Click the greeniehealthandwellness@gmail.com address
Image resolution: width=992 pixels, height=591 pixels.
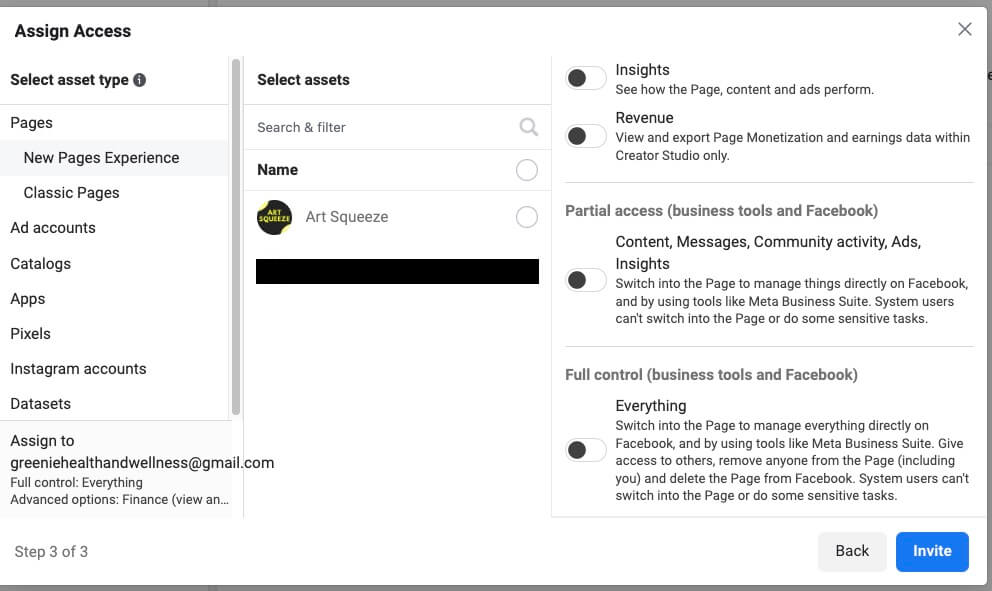(x=142, y=463)
